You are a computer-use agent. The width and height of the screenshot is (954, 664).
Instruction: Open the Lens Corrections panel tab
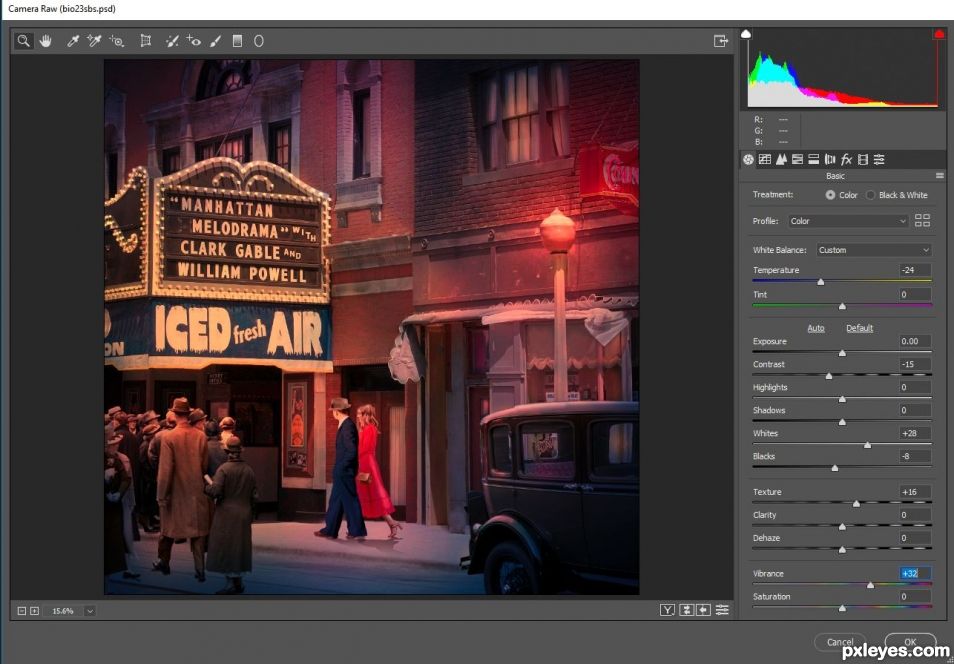pyautogui.click(x=830, y=159)
